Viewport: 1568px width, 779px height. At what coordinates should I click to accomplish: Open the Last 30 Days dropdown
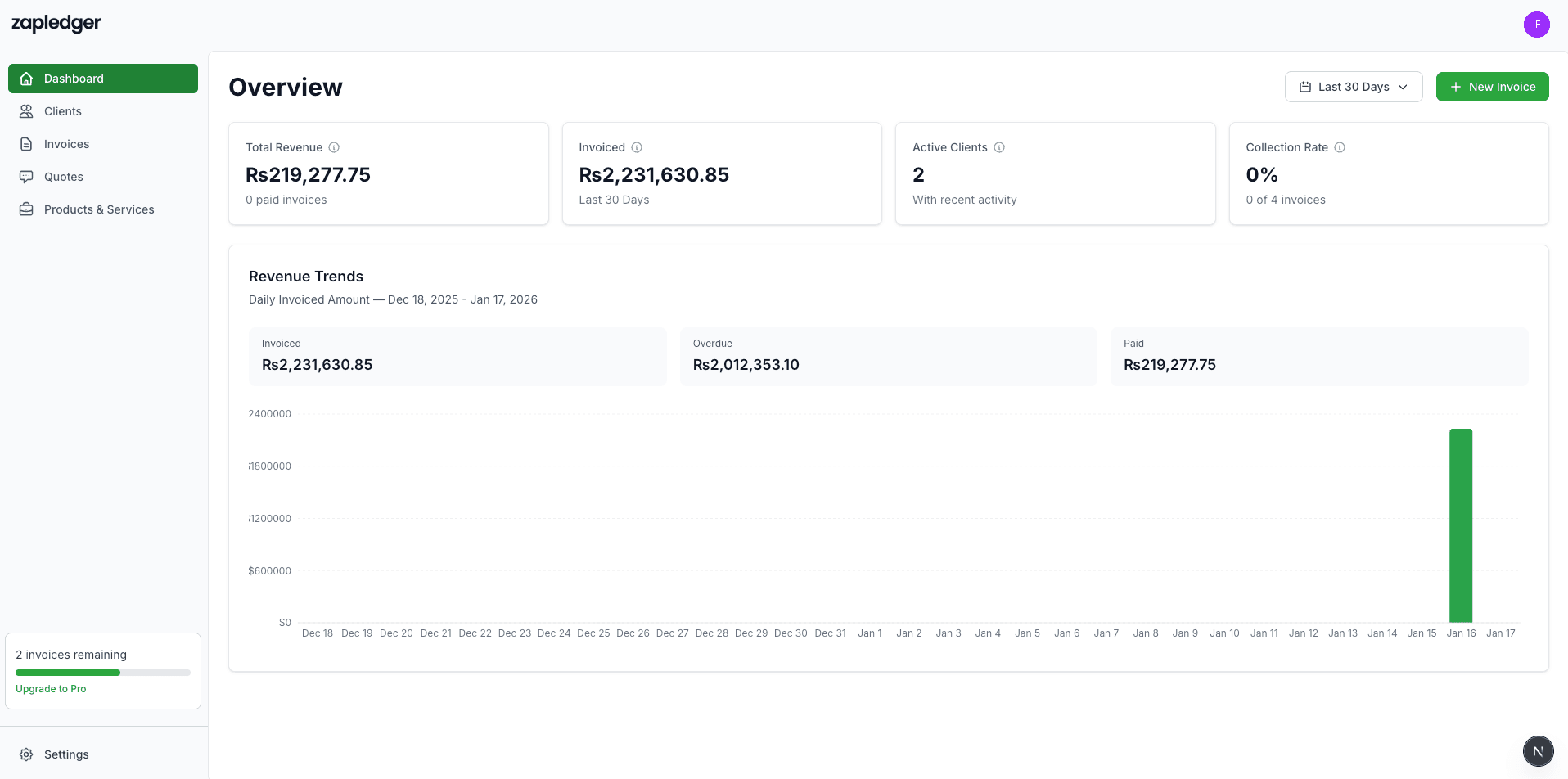click(x=1354, y=87)
